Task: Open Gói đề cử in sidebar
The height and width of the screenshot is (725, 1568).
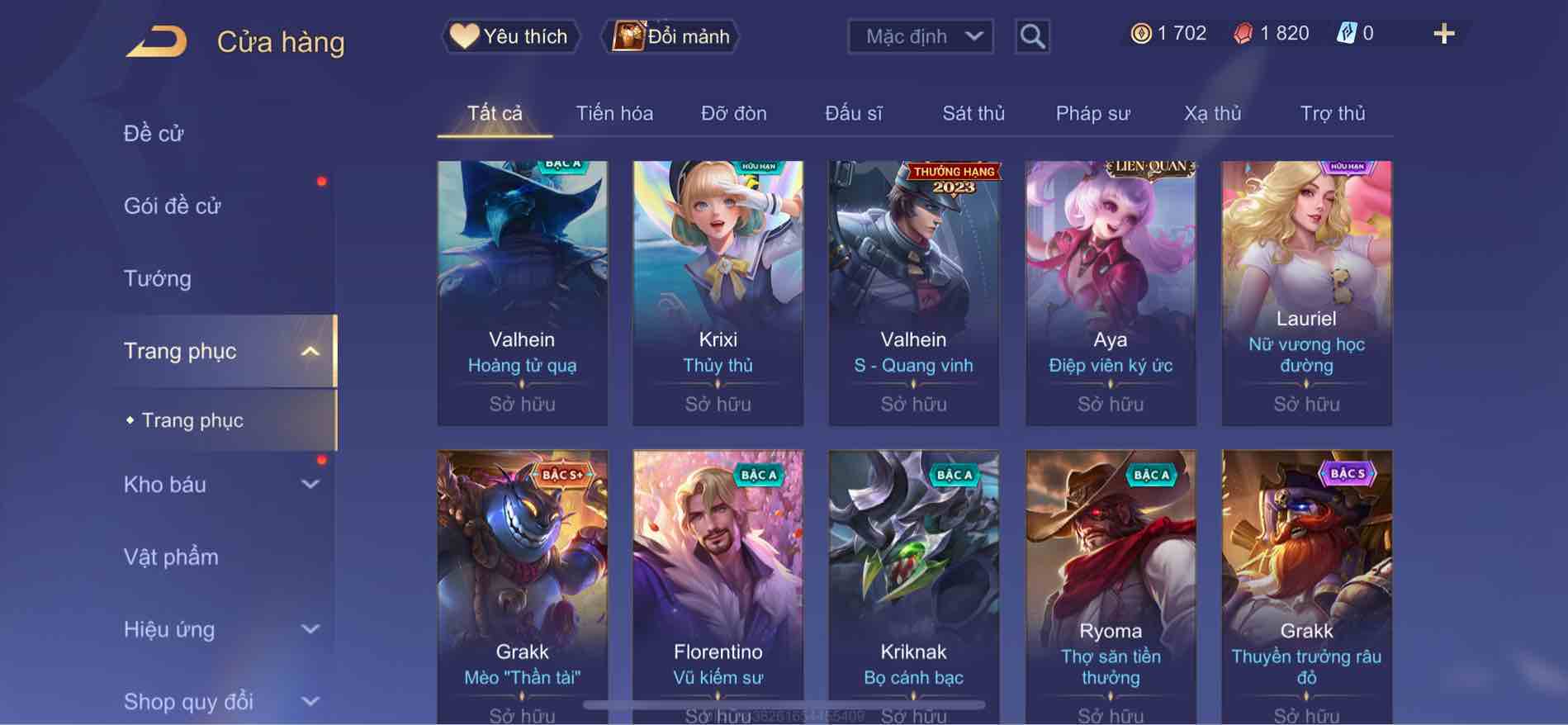Action: point(173,206)
